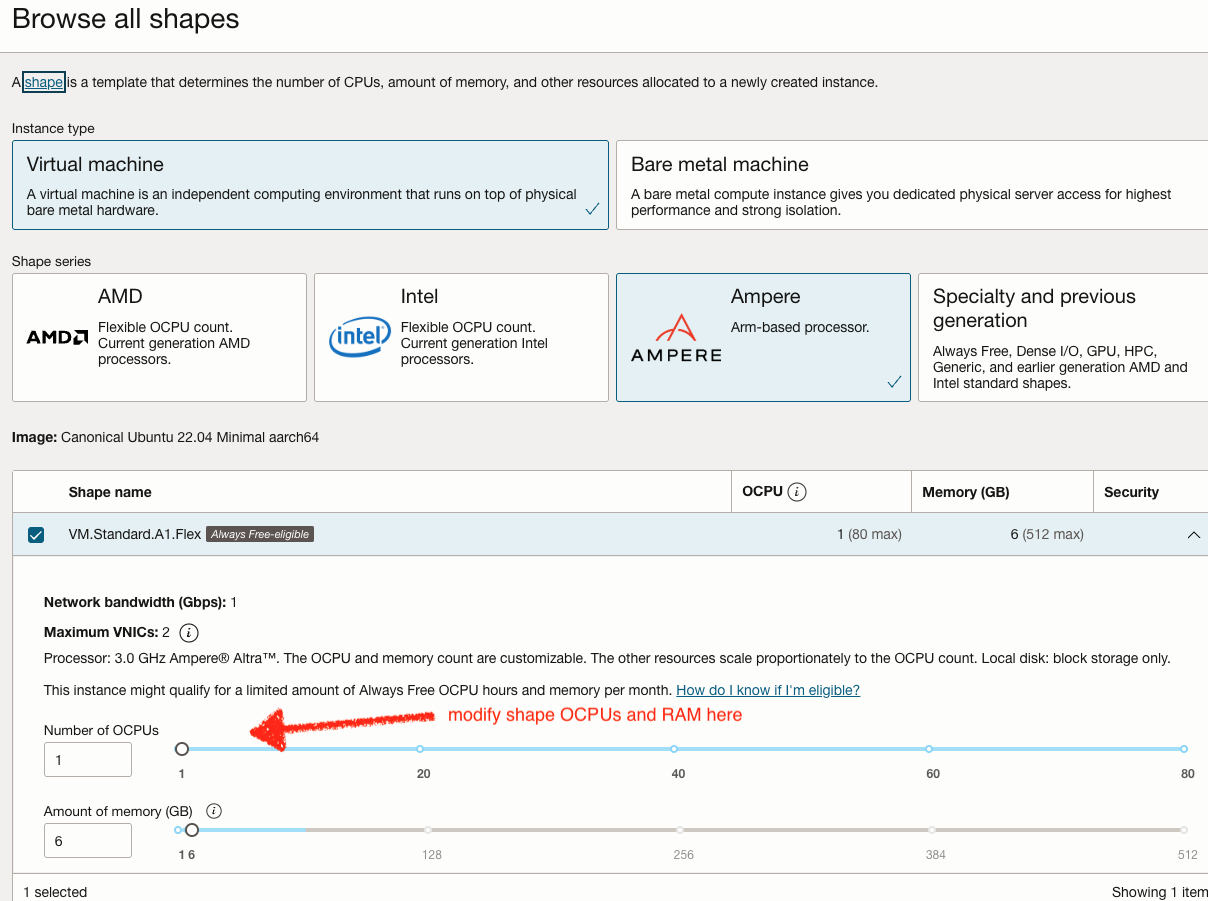This screenshot has width=1208, height=901.
Task: Open the shape definition link
Action: tap(44, 82)
